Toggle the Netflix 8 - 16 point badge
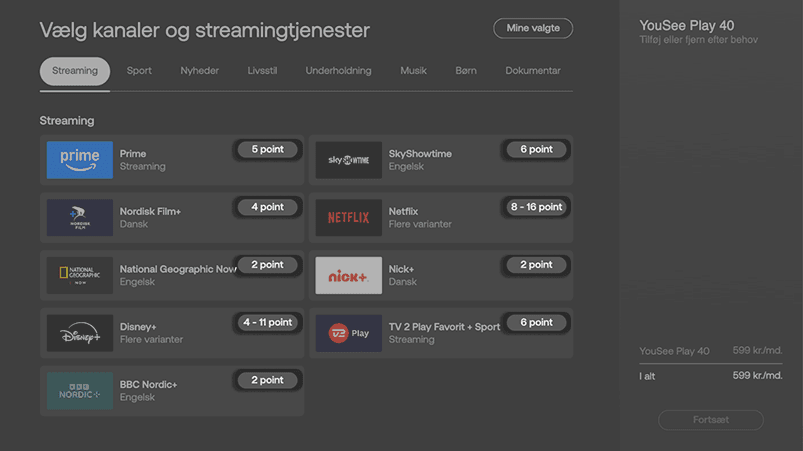Viewport: 803px width, 451px height. [x=536, y=207]
